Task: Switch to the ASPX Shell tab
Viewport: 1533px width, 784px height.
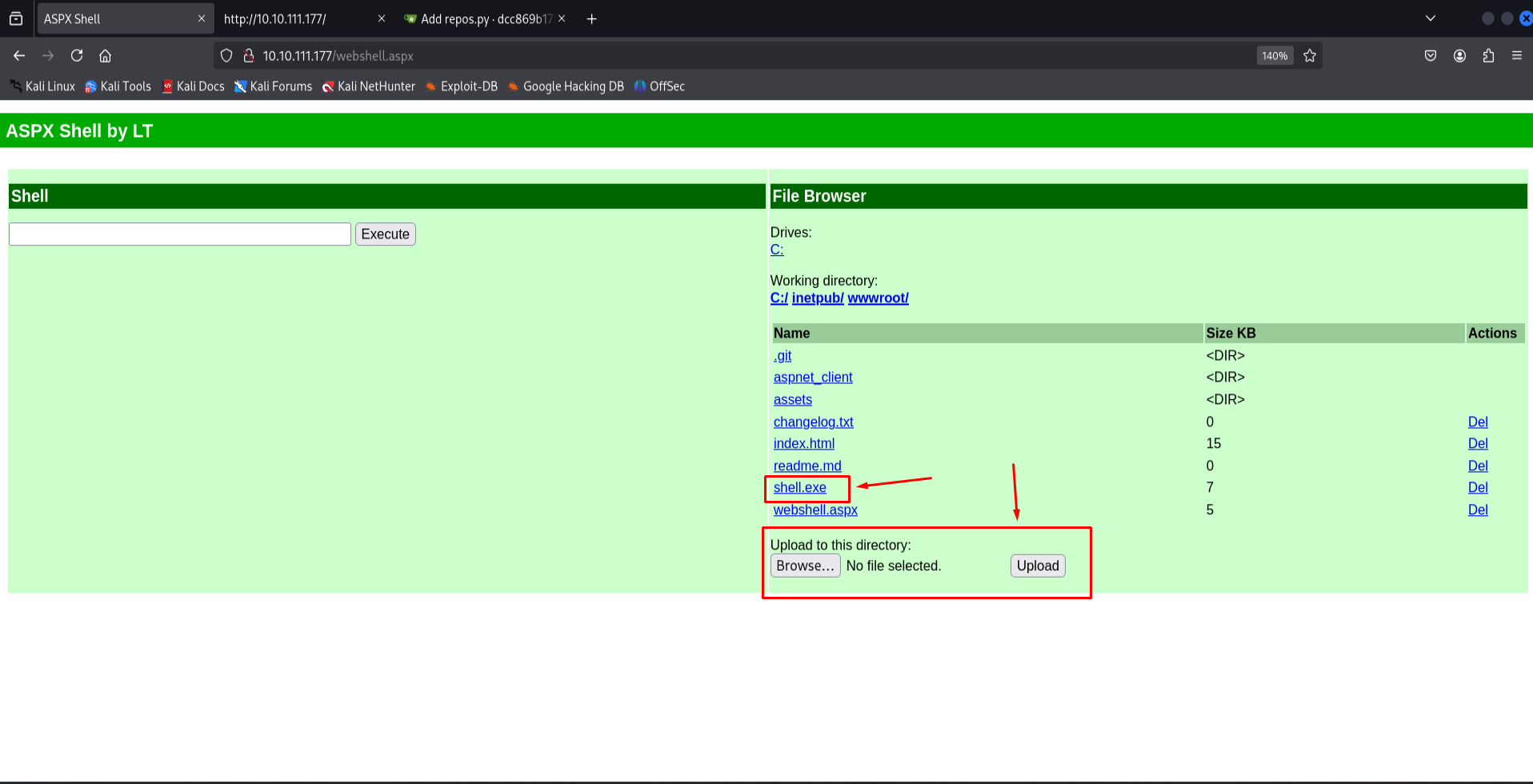Action: (x=125, y=18)
